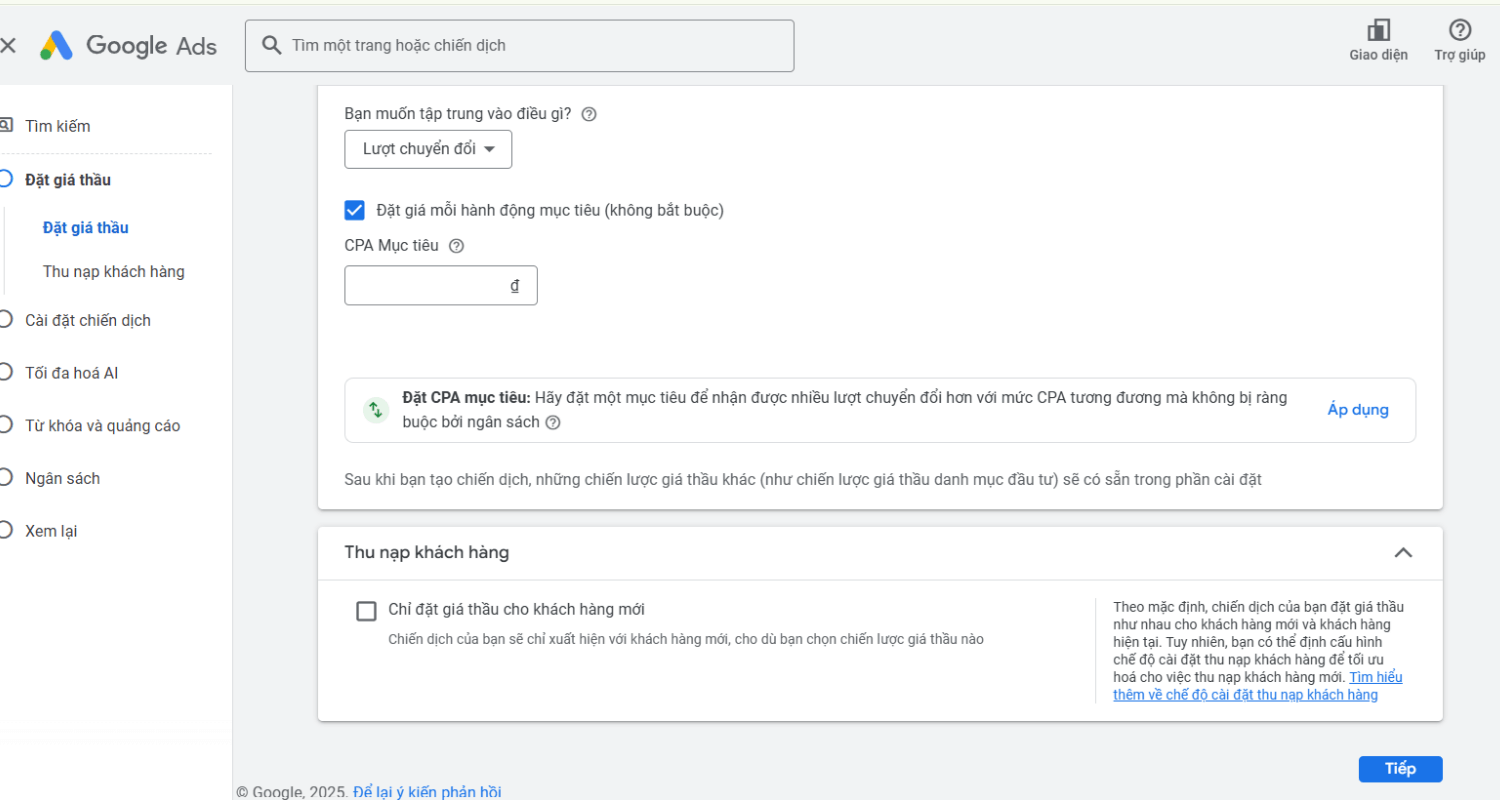Open the Trợ giúp help icon

tap(1459, 31)
